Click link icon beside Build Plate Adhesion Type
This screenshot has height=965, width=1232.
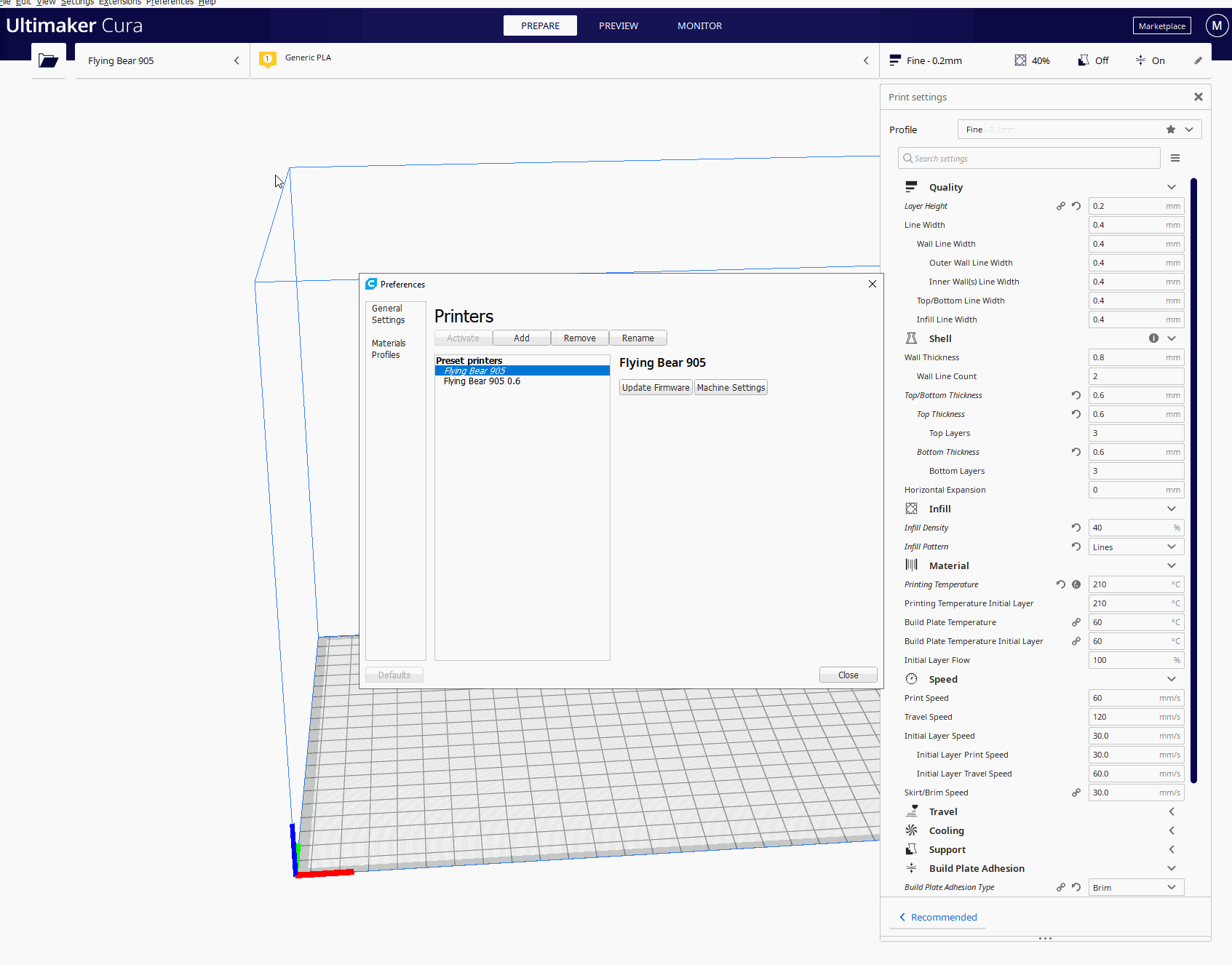pyautogui.click(x=1060, y=887)
